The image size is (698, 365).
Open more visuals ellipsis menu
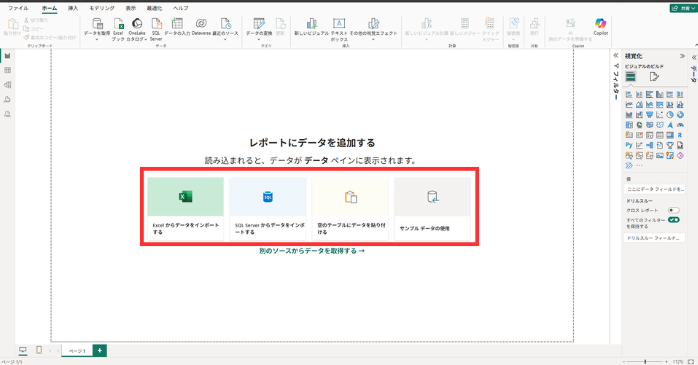click(x=639, y=165)
